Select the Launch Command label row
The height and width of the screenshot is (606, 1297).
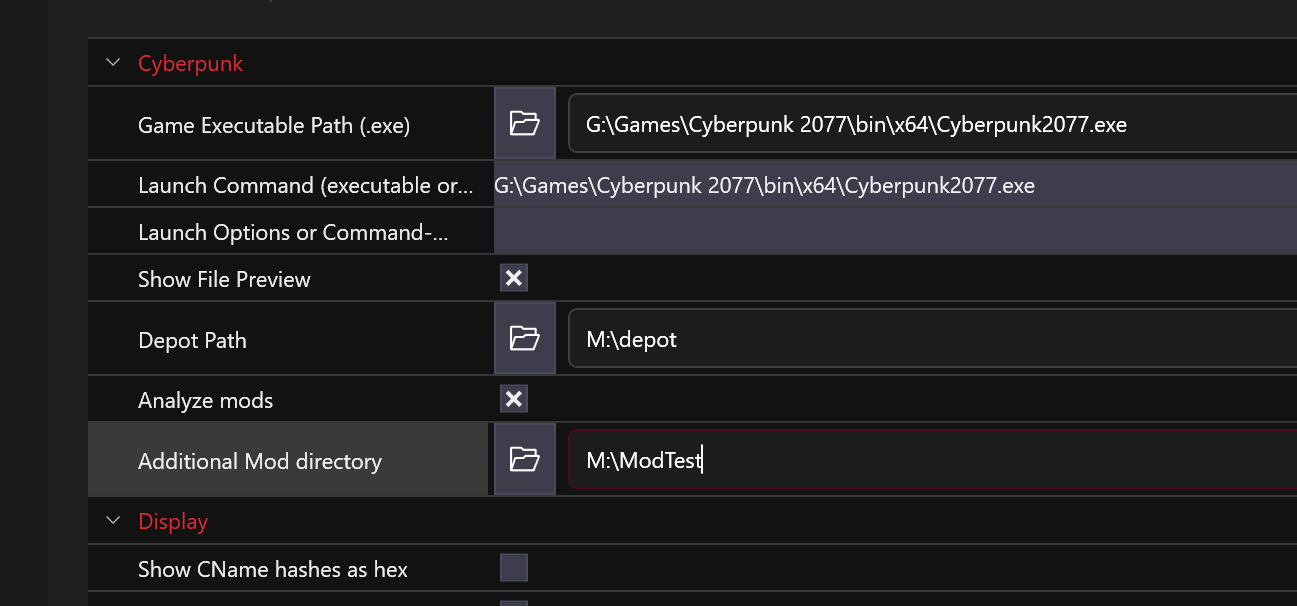point(306,185)
